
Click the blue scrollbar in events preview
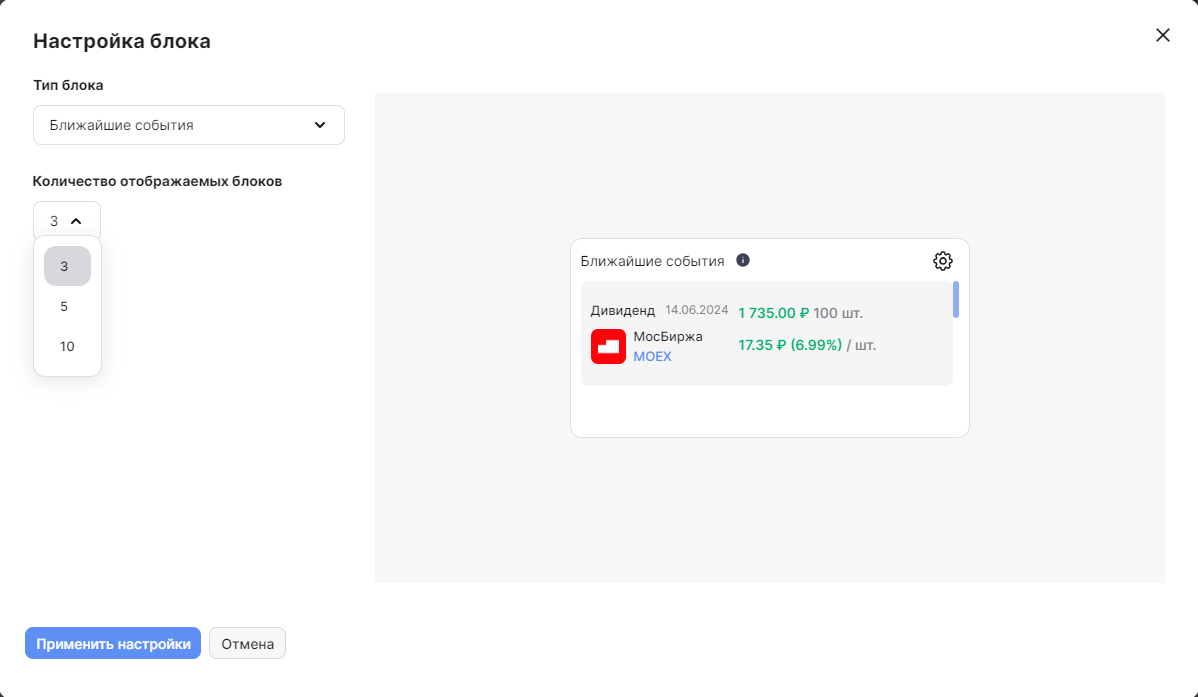tap(956, 300)
